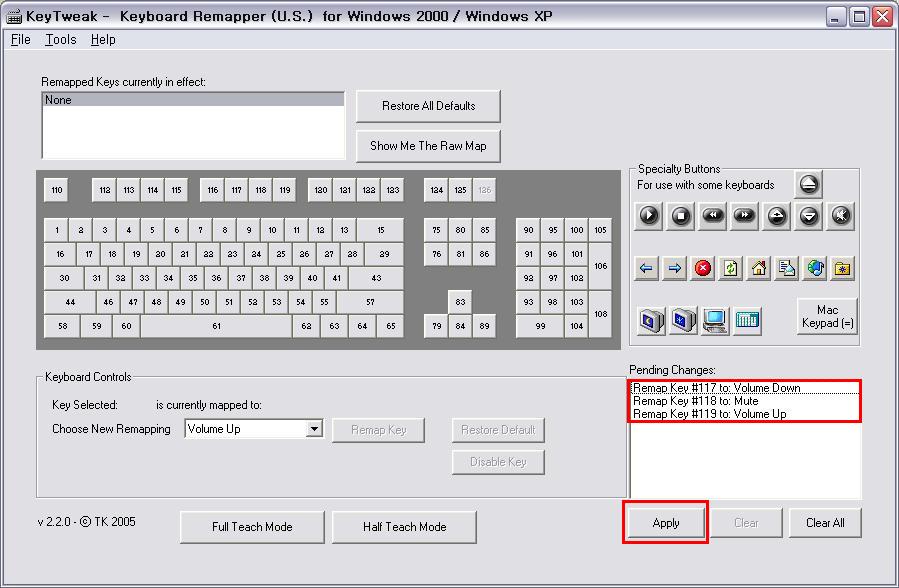Click the Calculator specialty icon
The image size is (899, 588).
(746, 320)
